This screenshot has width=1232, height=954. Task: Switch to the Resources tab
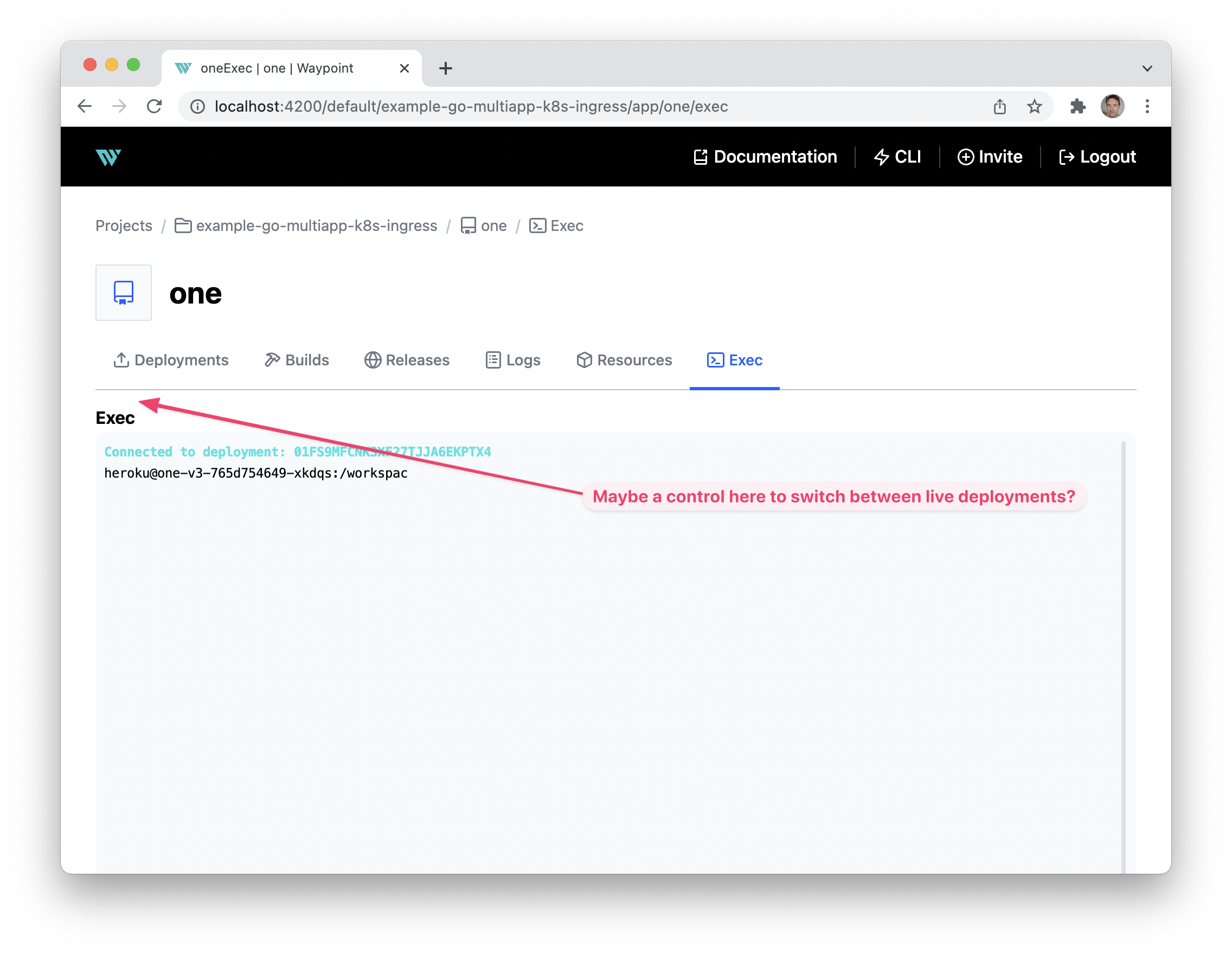[x=625, y=360]
